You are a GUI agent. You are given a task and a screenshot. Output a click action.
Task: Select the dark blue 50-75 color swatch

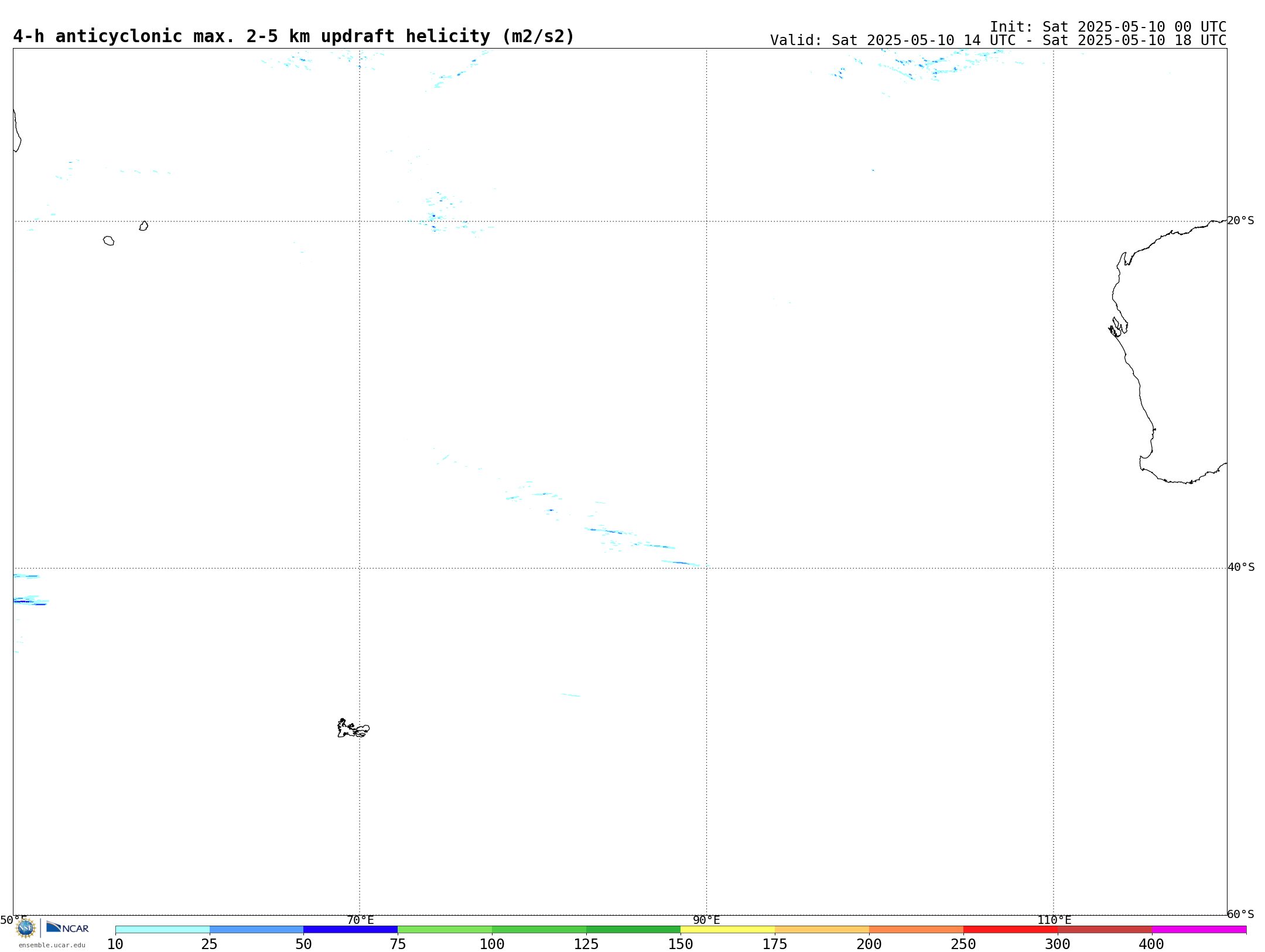tap(351, 930)
